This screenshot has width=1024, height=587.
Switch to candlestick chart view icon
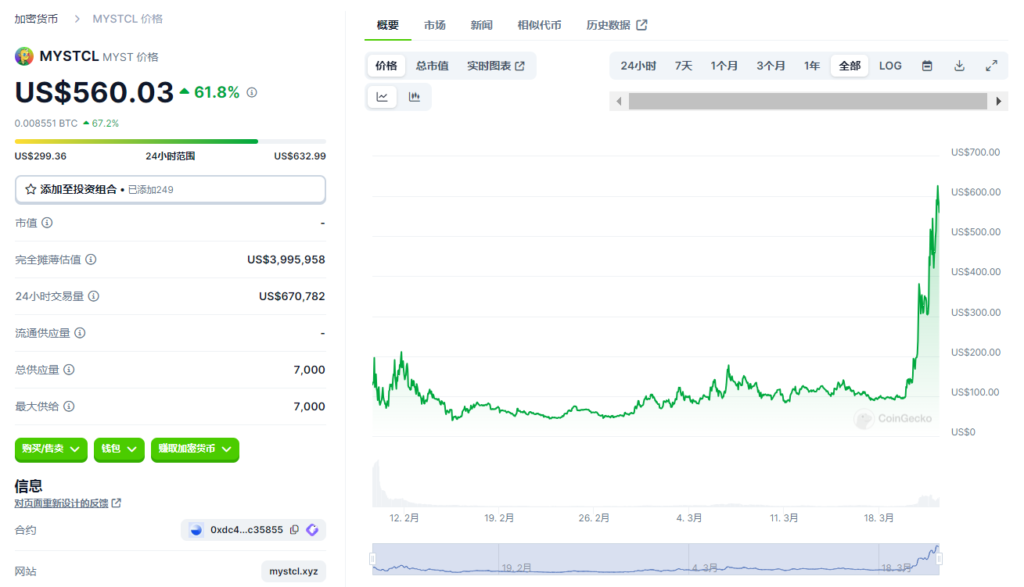tap(414, 97)
